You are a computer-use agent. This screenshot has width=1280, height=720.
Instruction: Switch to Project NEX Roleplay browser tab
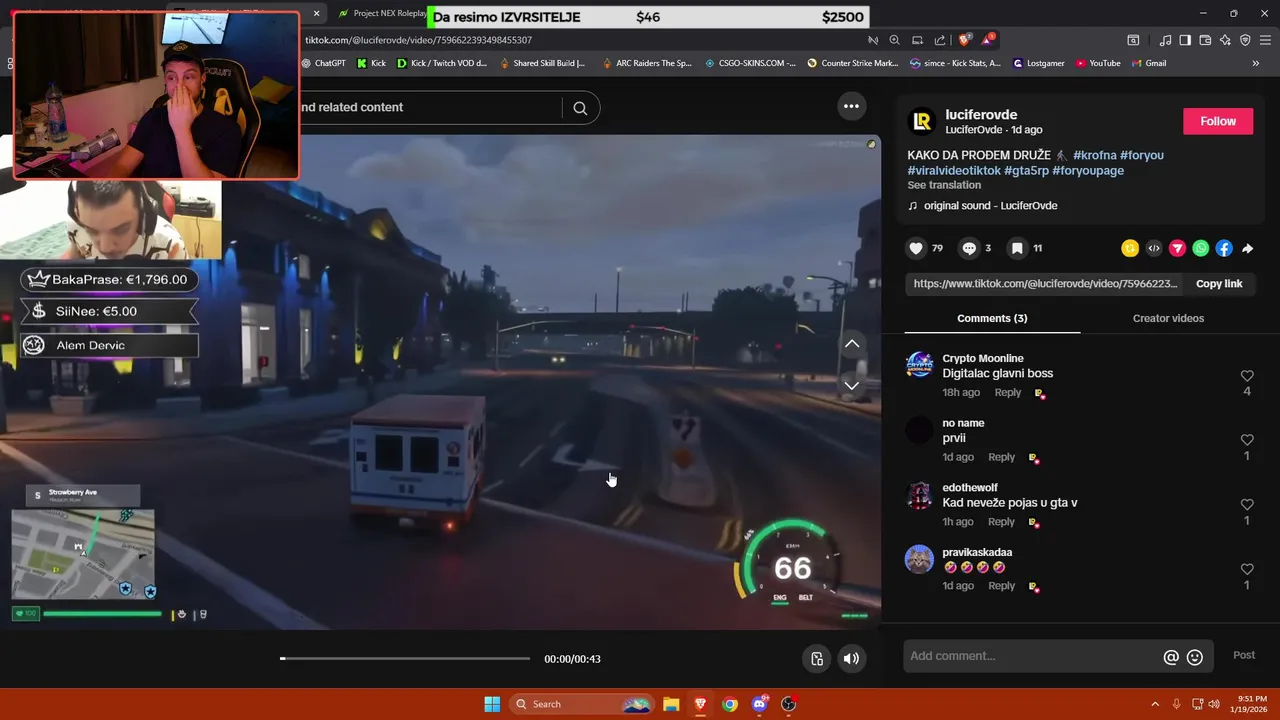pos(383,13)
